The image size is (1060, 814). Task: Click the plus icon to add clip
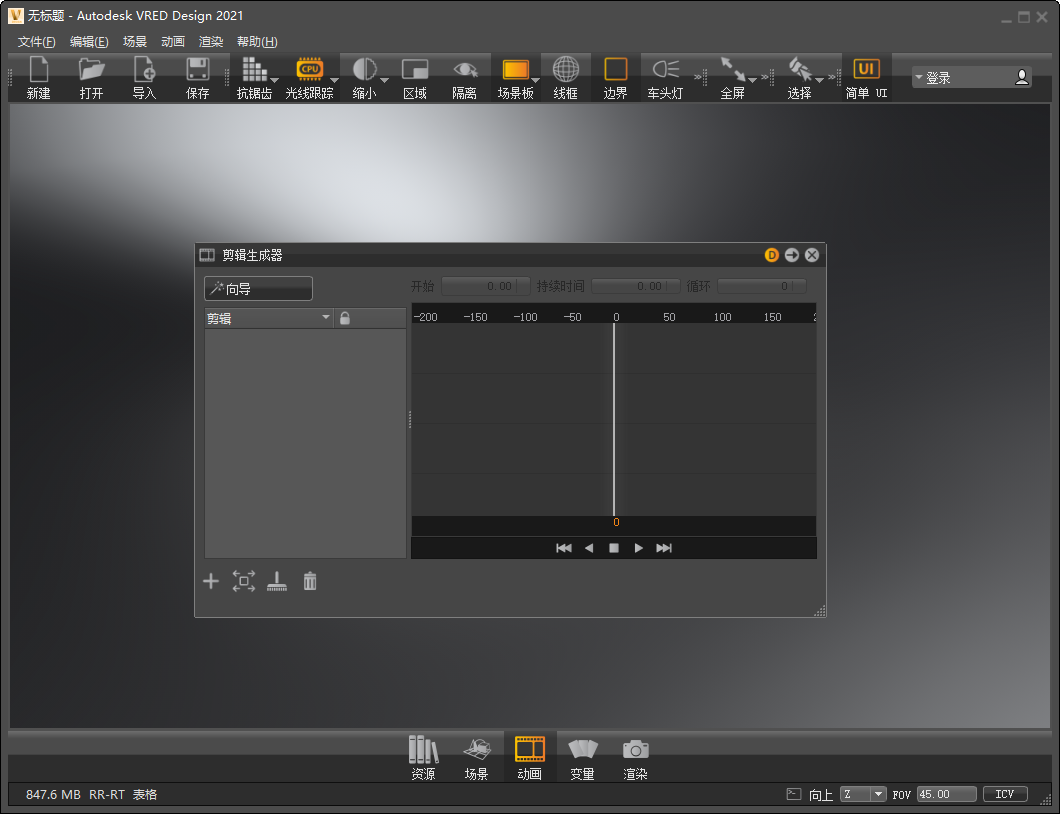tap(211, 581)
